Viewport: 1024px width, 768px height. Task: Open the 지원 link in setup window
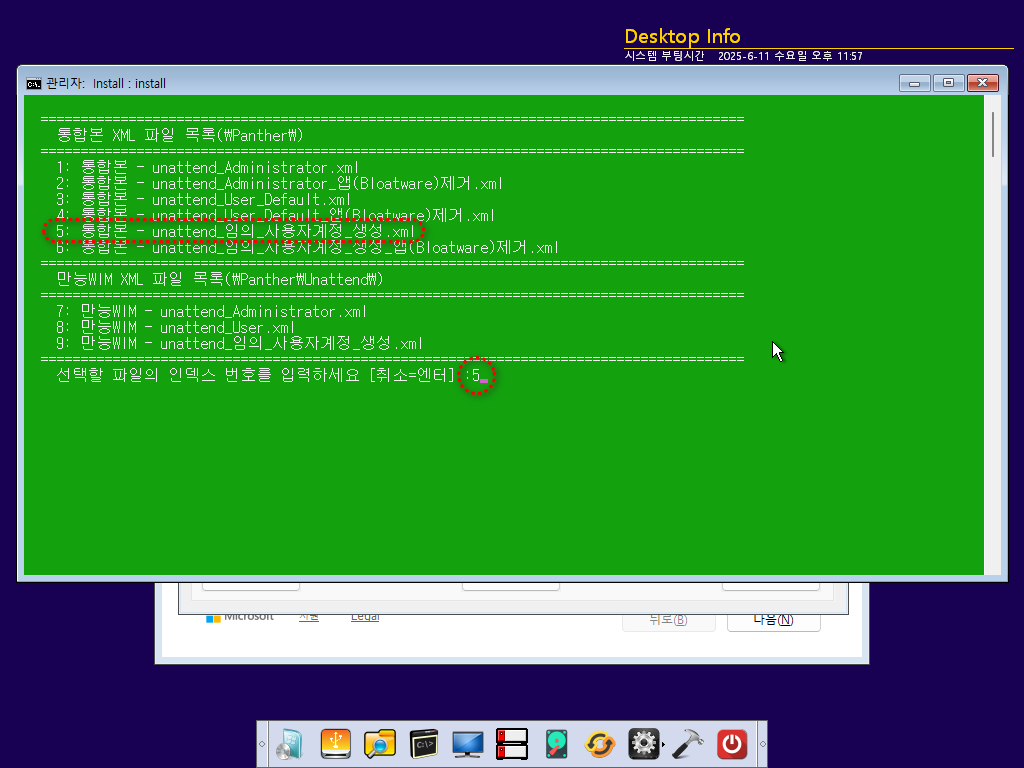(x=309, y=616)
